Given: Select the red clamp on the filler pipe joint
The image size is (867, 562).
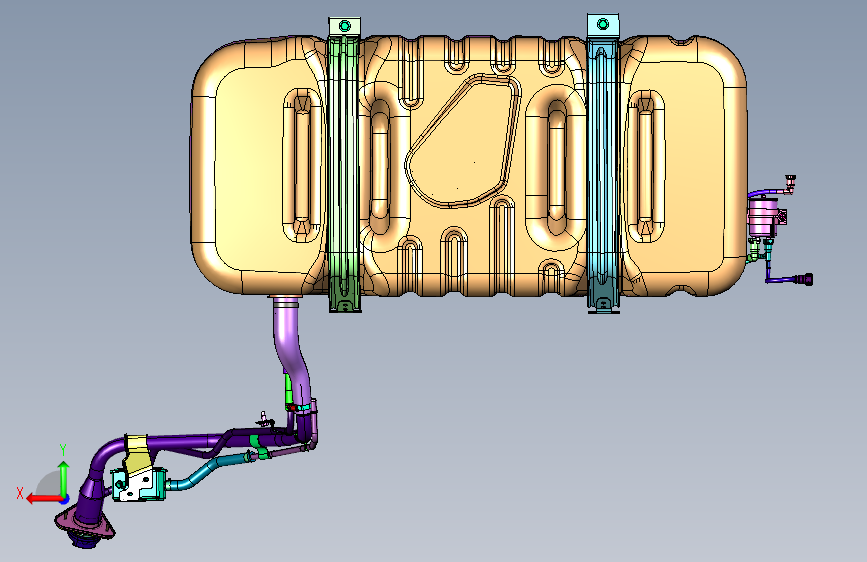Looking at the screenshot, I should click(291, 408).
